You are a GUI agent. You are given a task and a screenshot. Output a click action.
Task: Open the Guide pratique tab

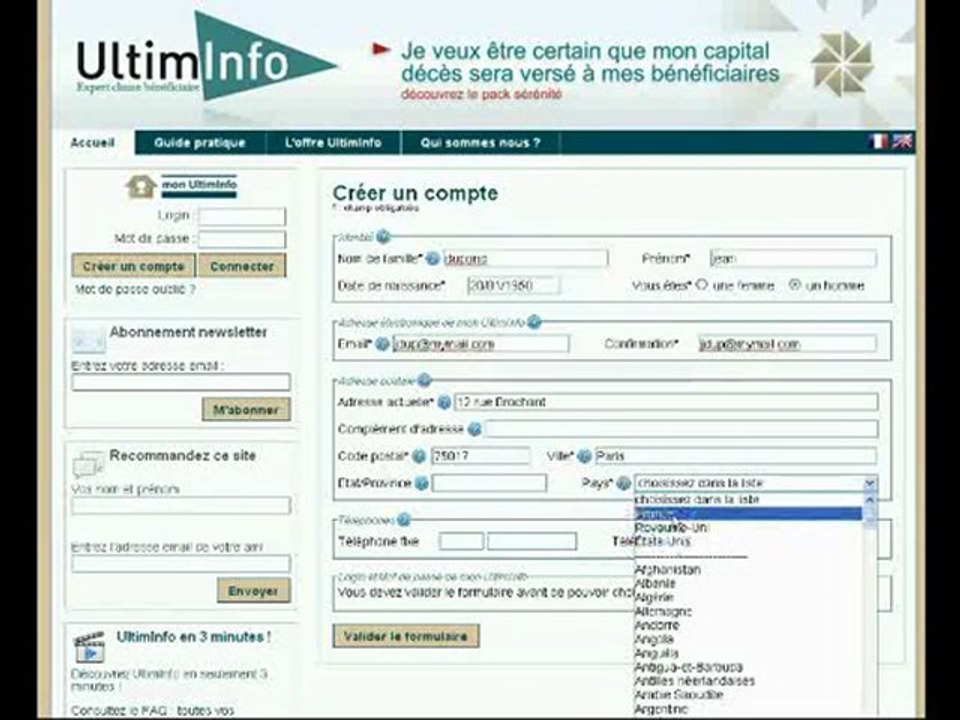click(200, 143)
